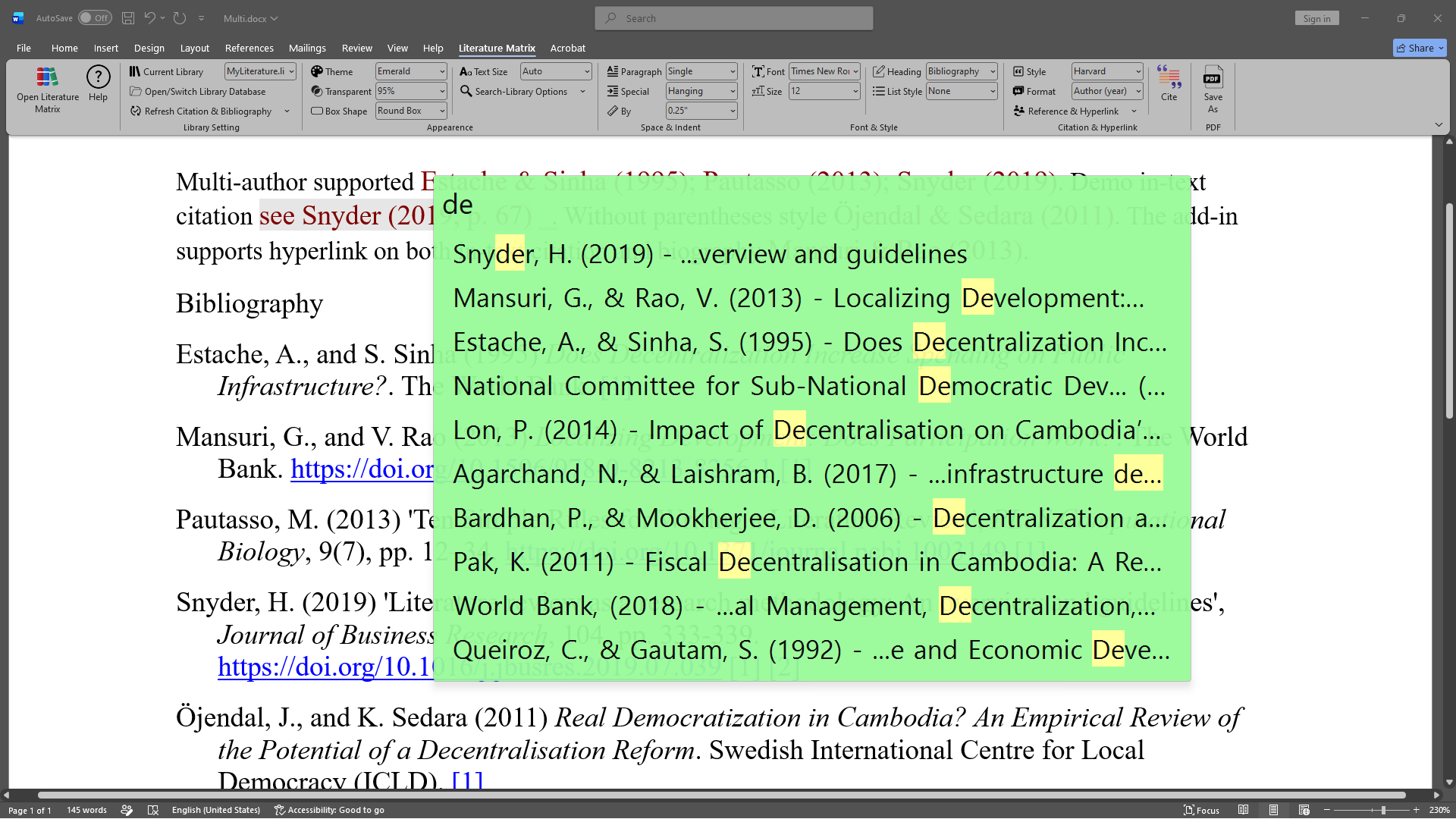Open the None list style dropdown
This screenshot has height=819, width=1456.
click(962, 91)
